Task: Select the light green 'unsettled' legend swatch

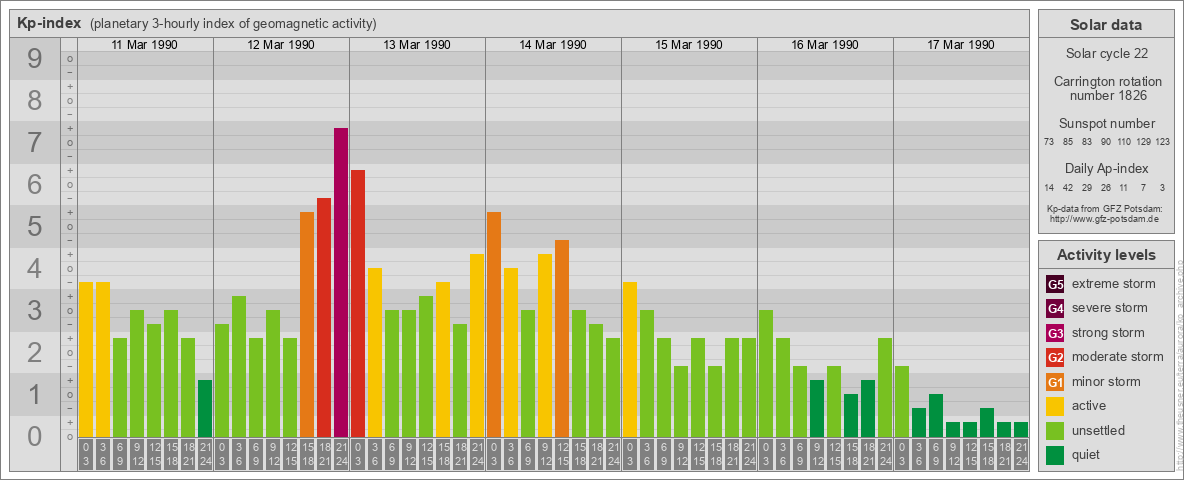Action: 1055,430
